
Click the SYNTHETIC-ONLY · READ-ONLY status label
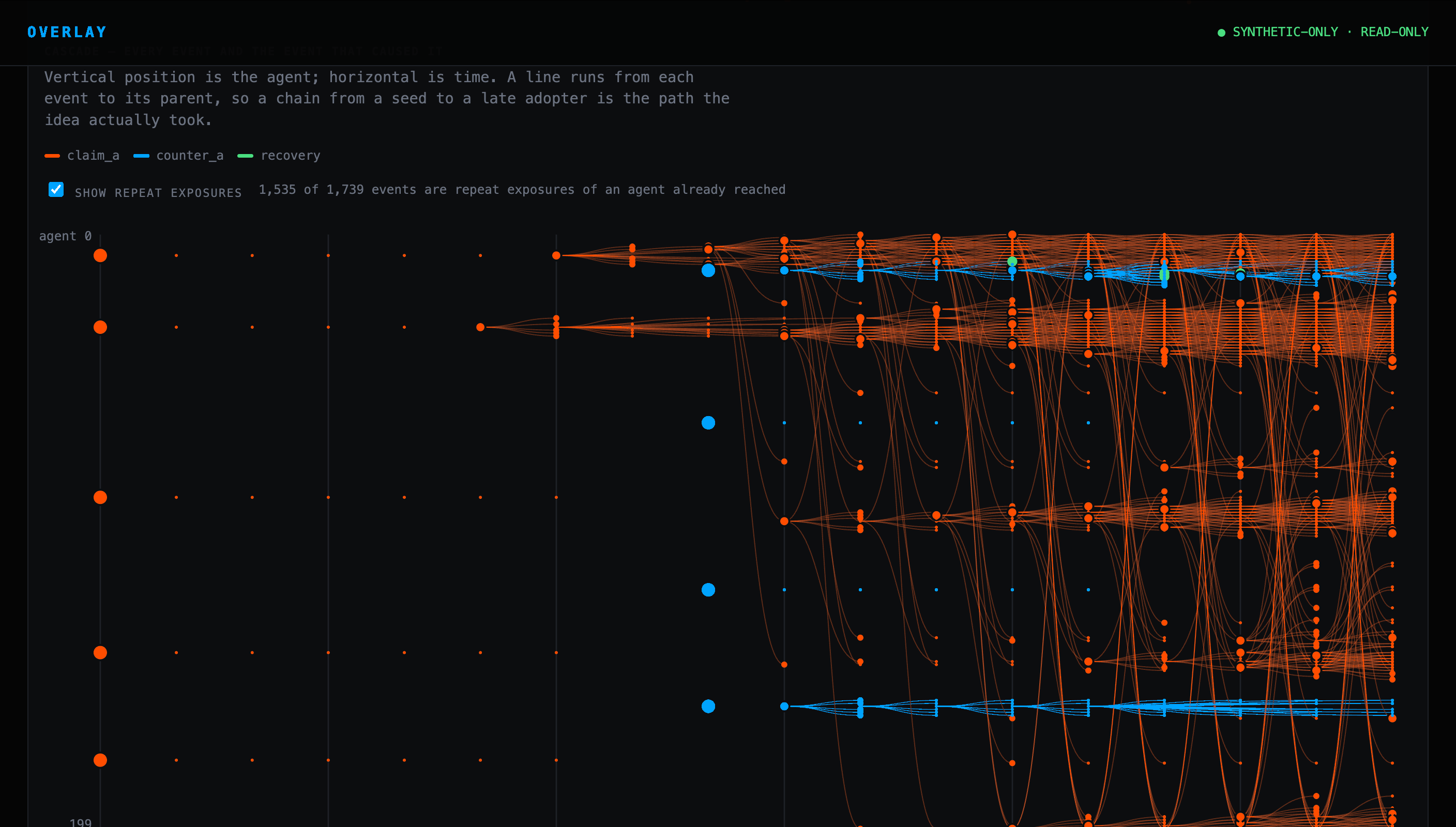pos(1330,32)
